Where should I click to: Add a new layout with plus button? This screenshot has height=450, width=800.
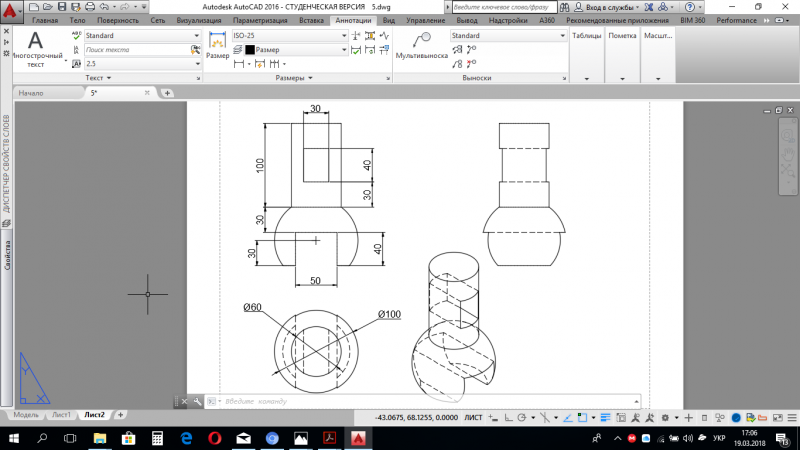120,415
